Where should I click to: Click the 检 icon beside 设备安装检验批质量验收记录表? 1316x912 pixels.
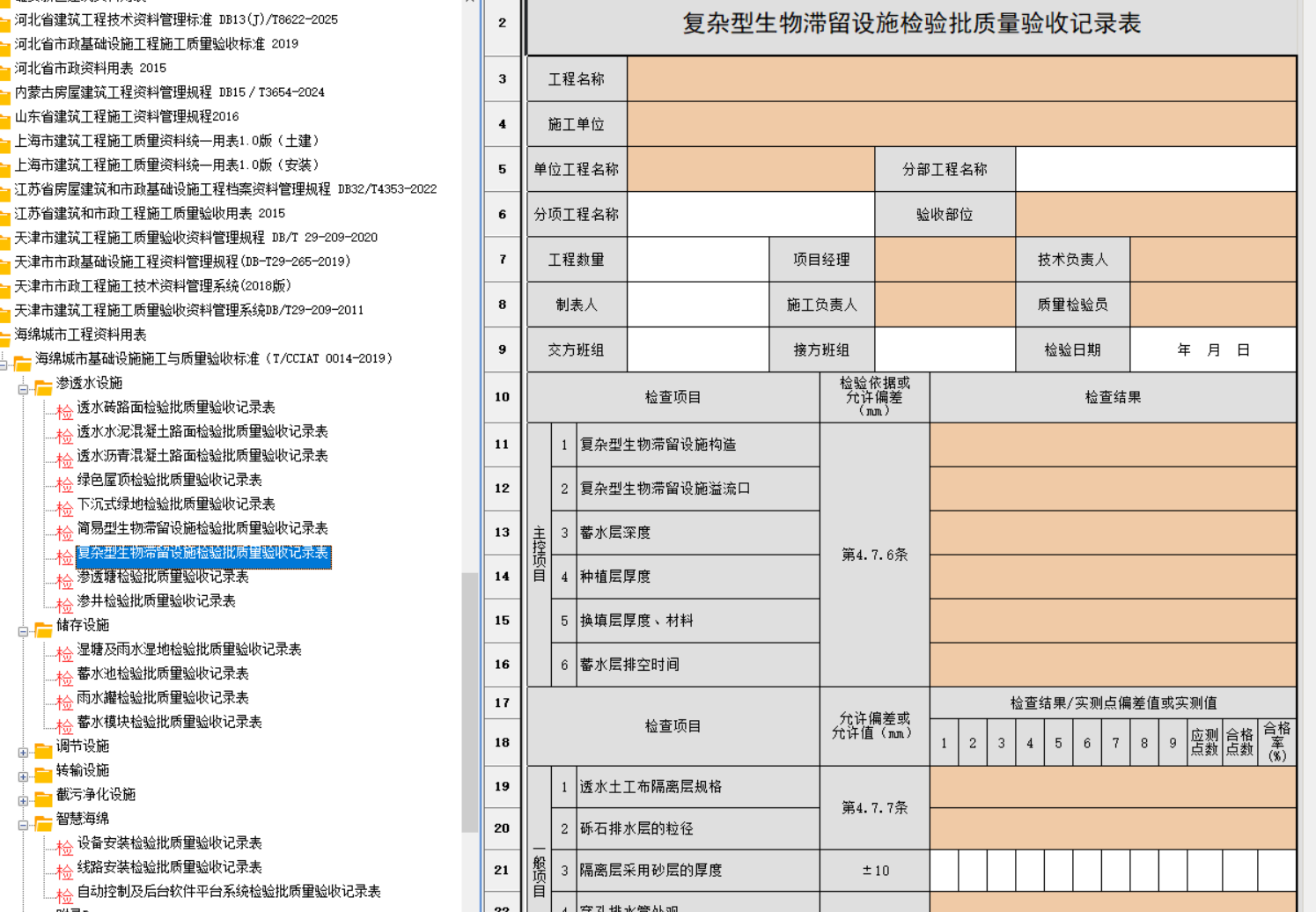(64, 847)
